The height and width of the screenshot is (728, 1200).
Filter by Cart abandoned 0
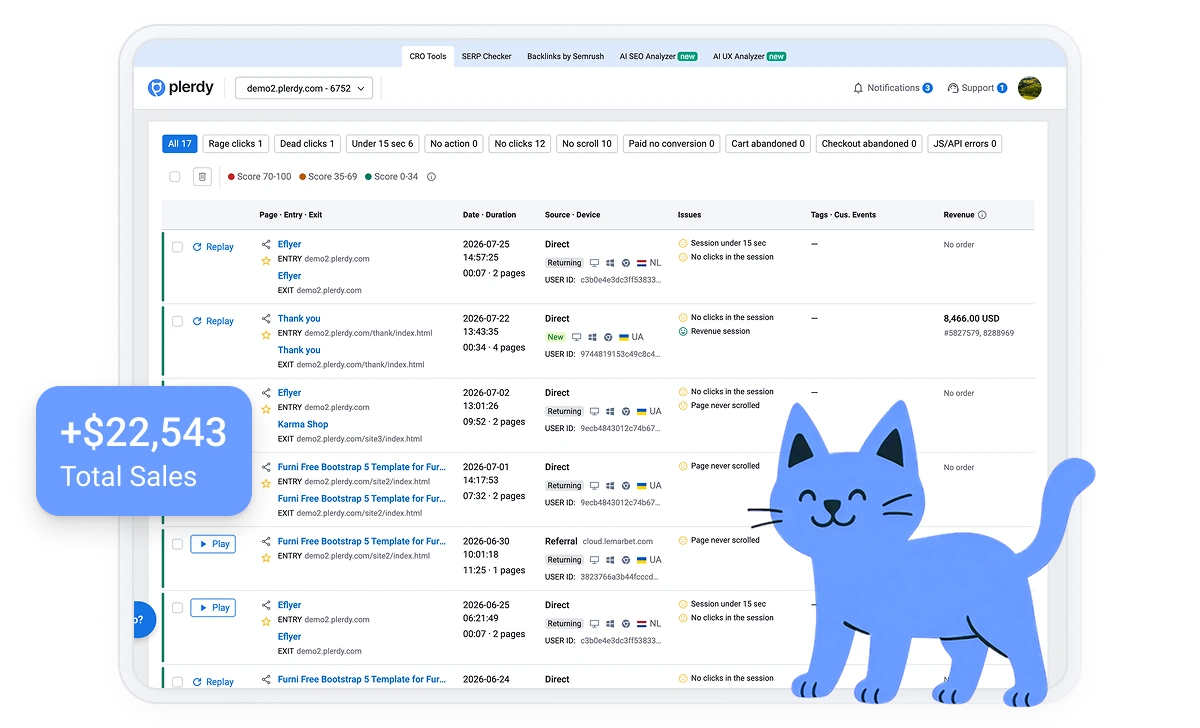(x=768, y=144)
